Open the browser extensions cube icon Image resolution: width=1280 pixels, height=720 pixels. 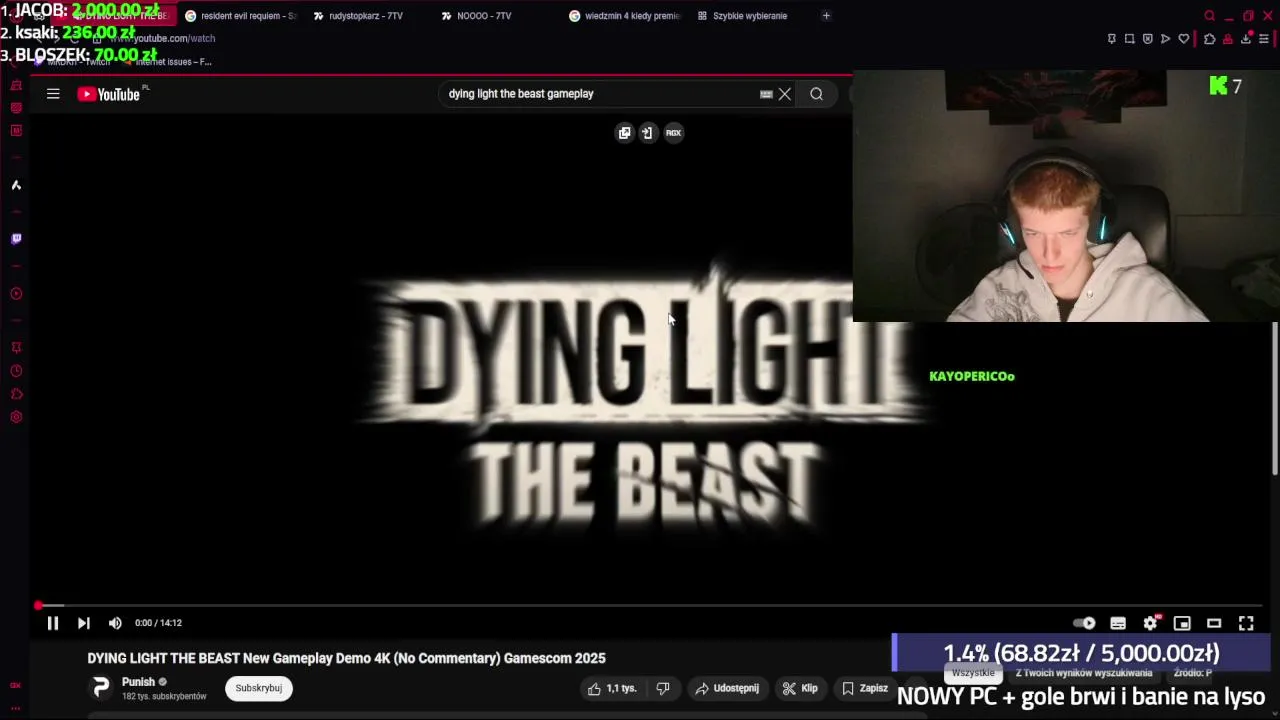tap(1209, 39)
